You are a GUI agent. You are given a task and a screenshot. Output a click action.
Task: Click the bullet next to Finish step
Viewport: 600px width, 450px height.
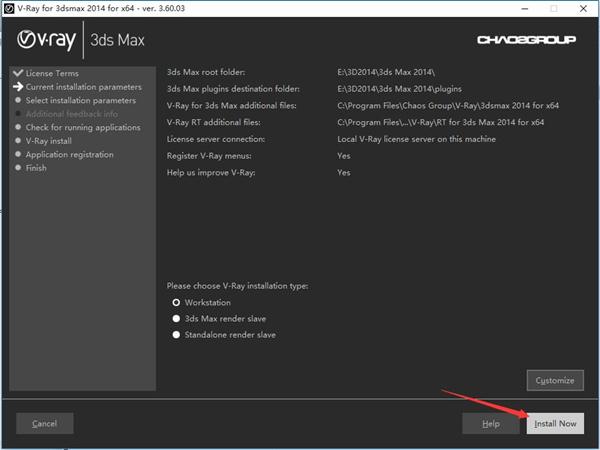pyautogui.click(x=18, y=168)
